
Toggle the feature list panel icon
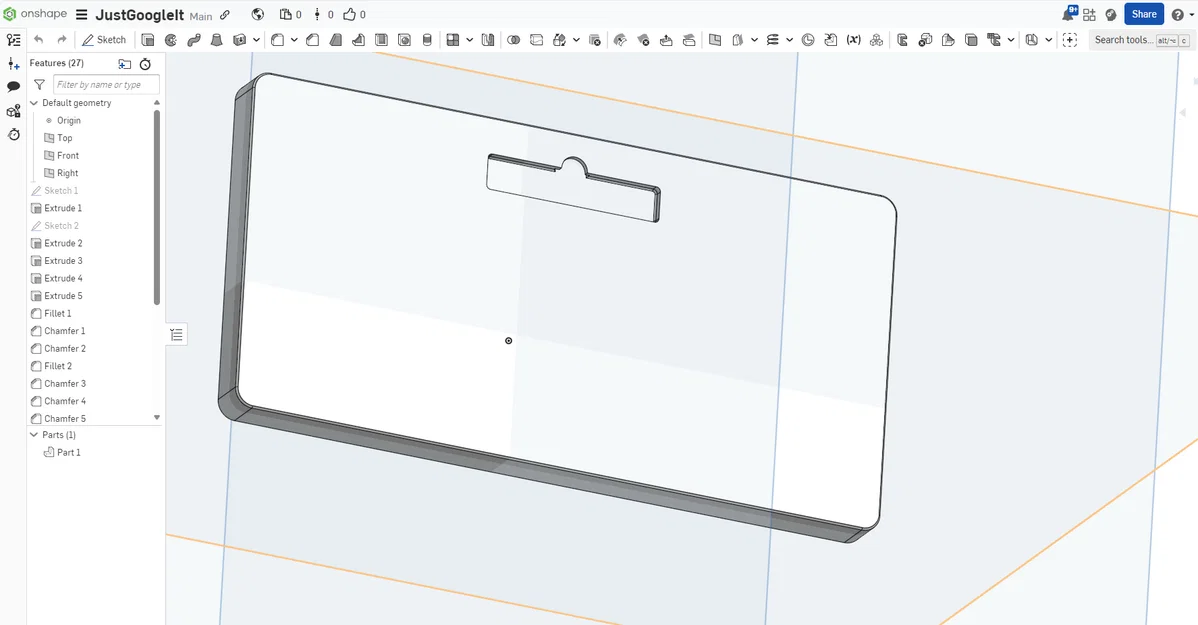coord(13,40)
